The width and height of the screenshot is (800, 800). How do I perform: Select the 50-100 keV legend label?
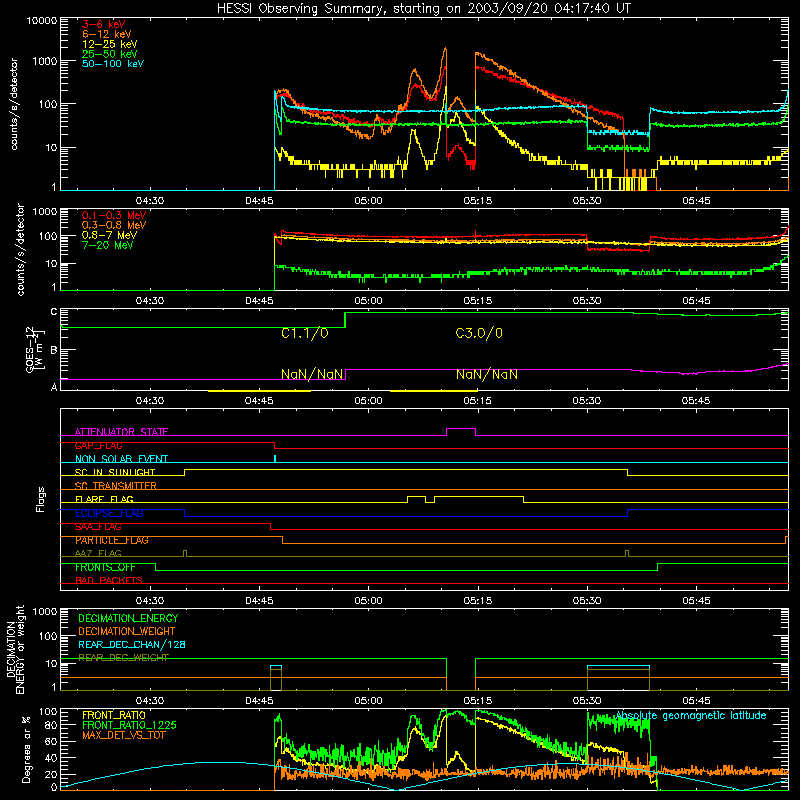(113, 64)
